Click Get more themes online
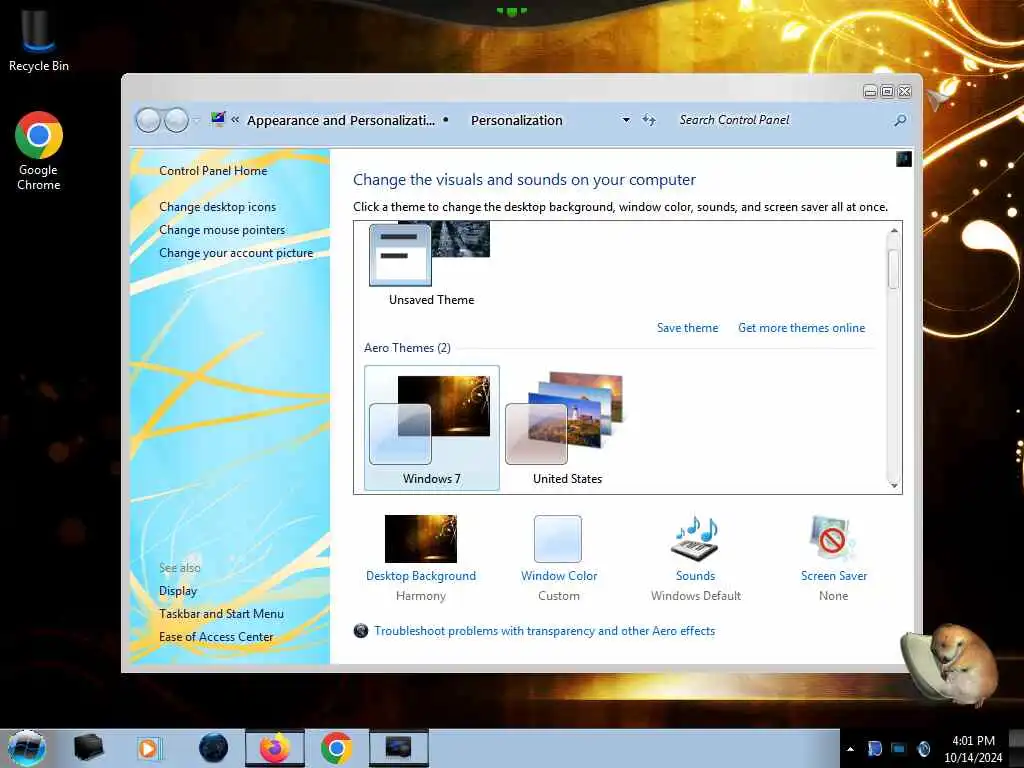Viewport: 1024px width, 768px height. click(x=801, y=328)
